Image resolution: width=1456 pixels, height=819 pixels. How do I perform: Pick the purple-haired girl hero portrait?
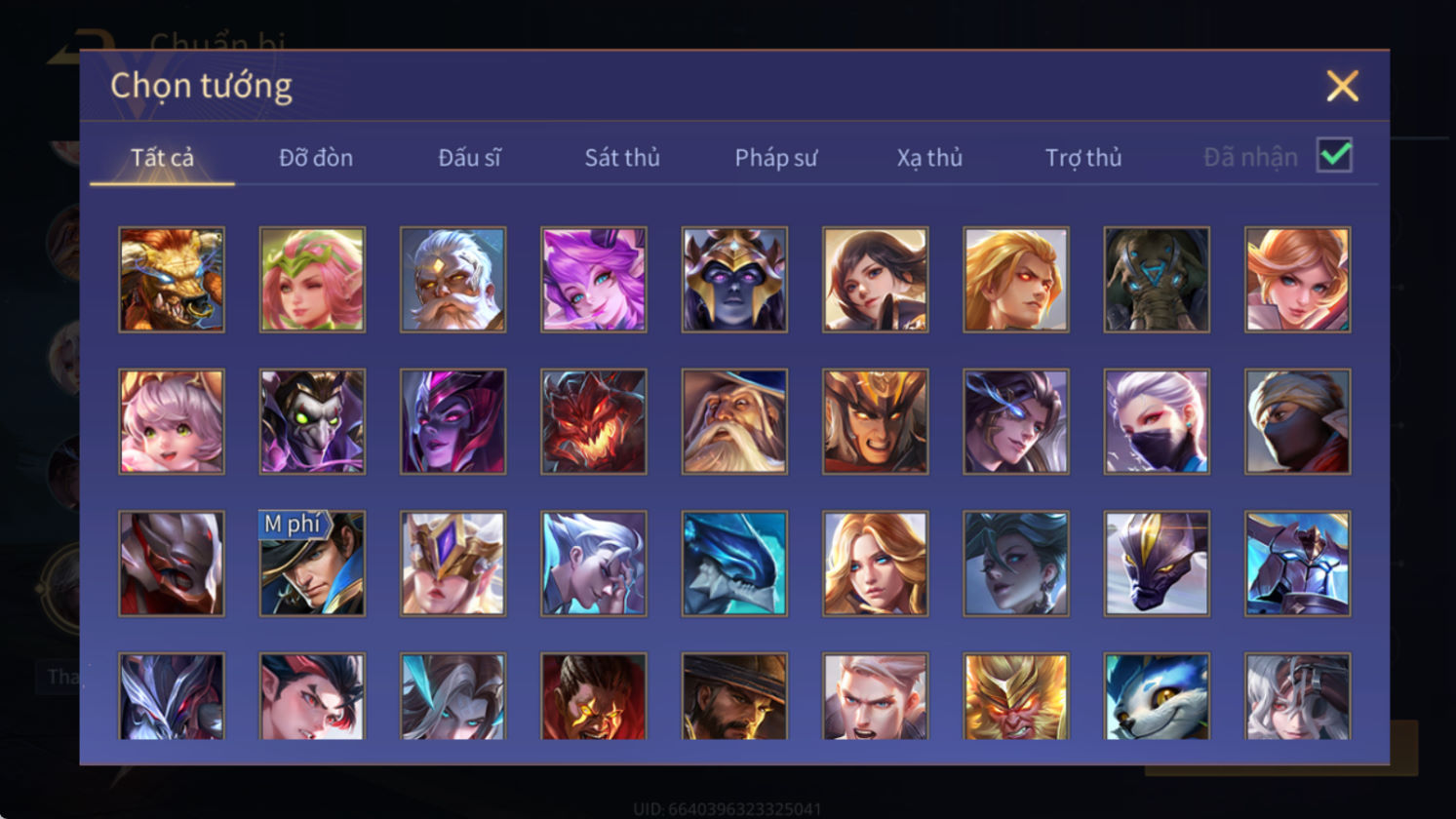point(593,280)
